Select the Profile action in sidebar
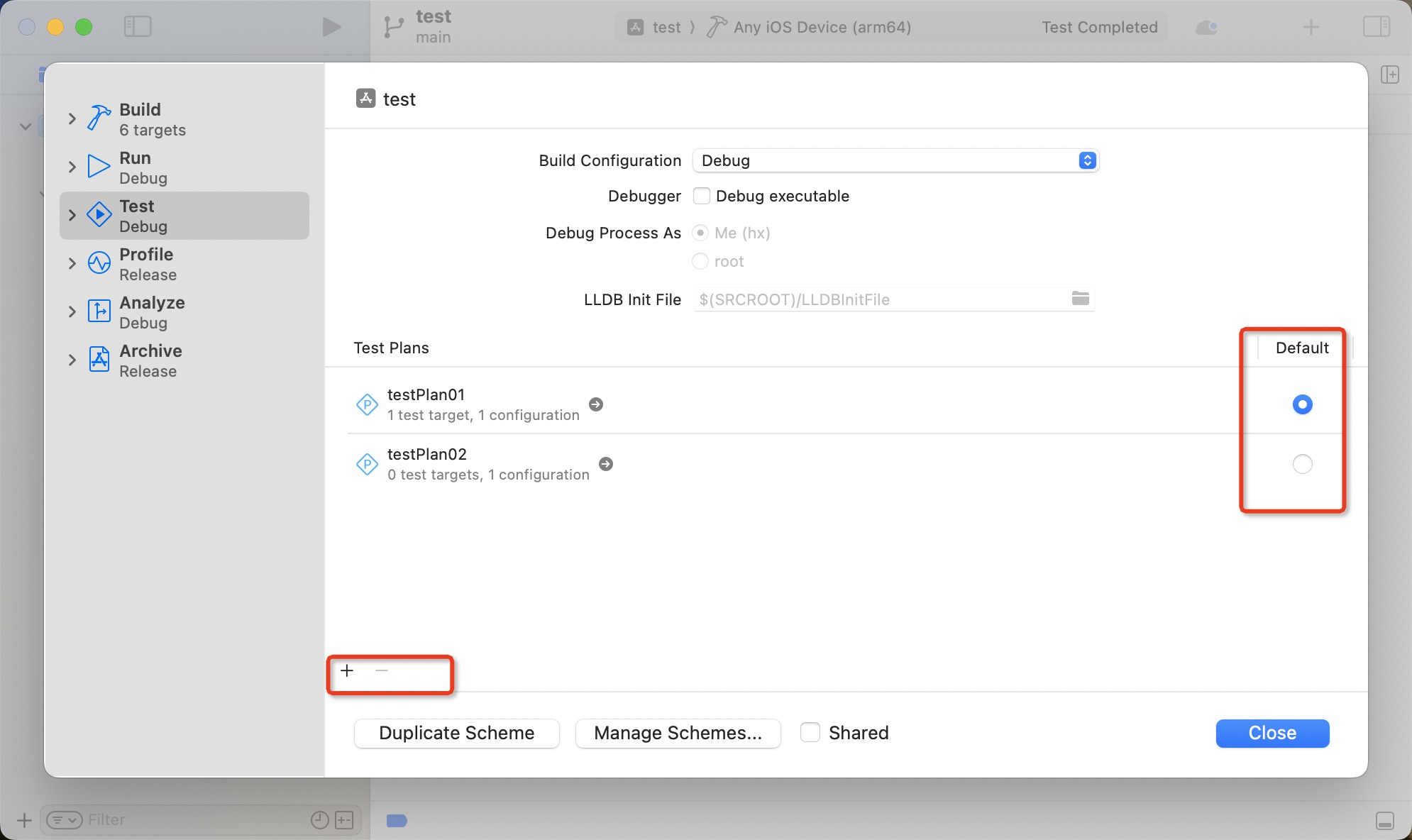This screenshot has width=1412, height=840. [184, 264]
